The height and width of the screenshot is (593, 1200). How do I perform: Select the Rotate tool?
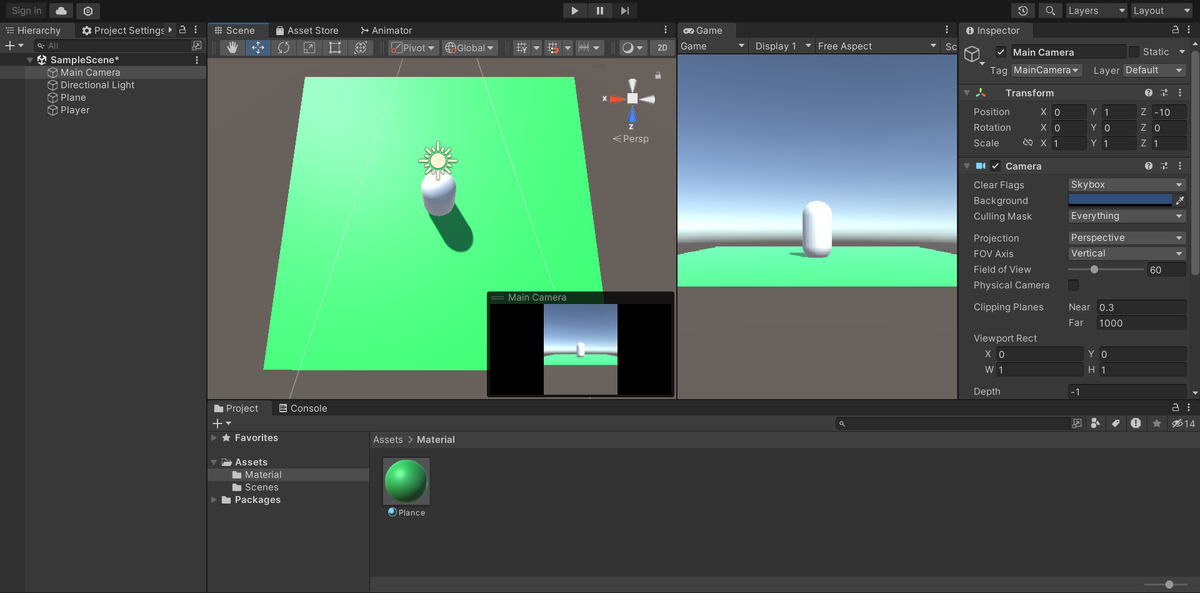pyautogui.click(x=284, y=48)
